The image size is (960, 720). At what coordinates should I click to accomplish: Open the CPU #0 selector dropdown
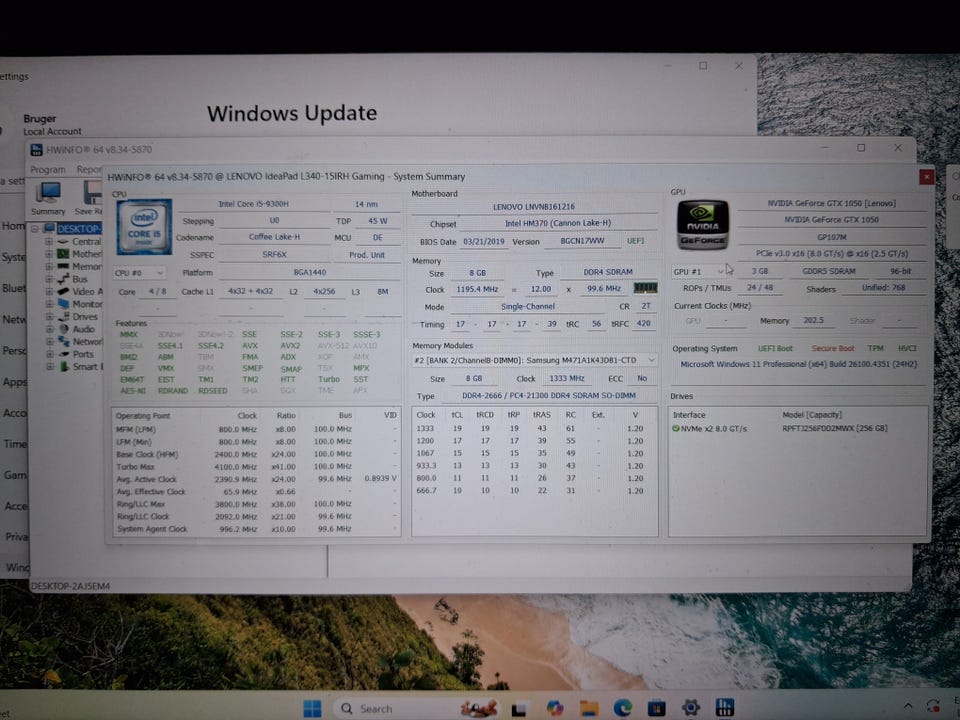coord(140,272)
